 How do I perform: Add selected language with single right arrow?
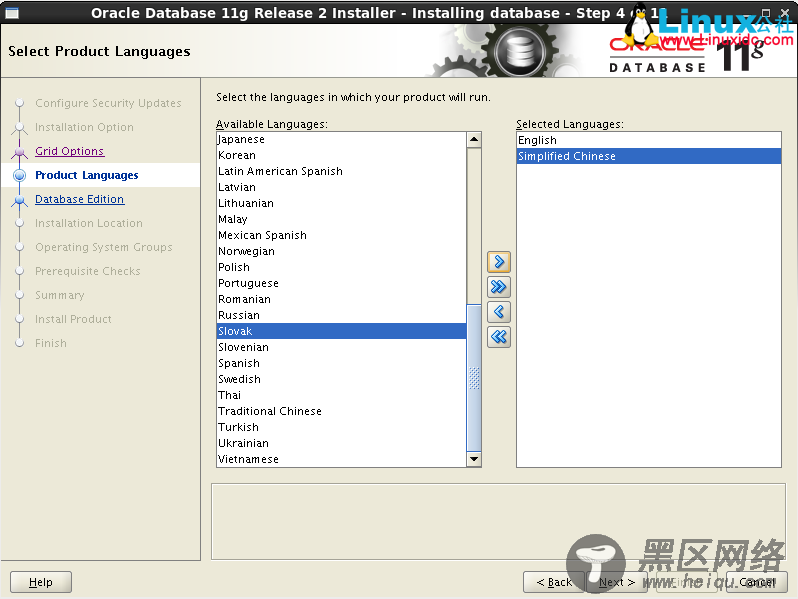(499, 262)
